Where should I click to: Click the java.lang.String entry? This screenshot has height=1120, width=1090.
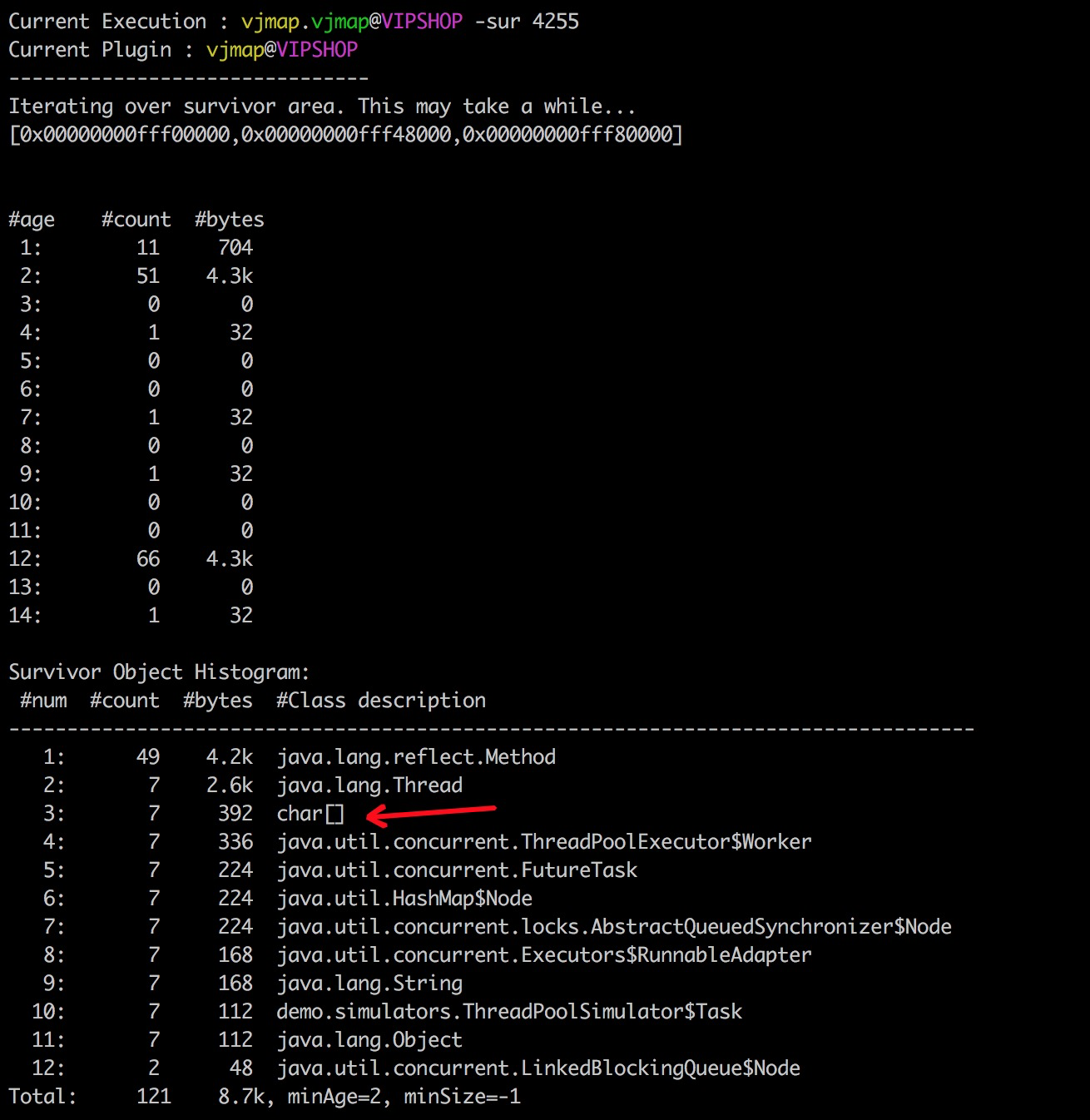(x=369, y=984)
